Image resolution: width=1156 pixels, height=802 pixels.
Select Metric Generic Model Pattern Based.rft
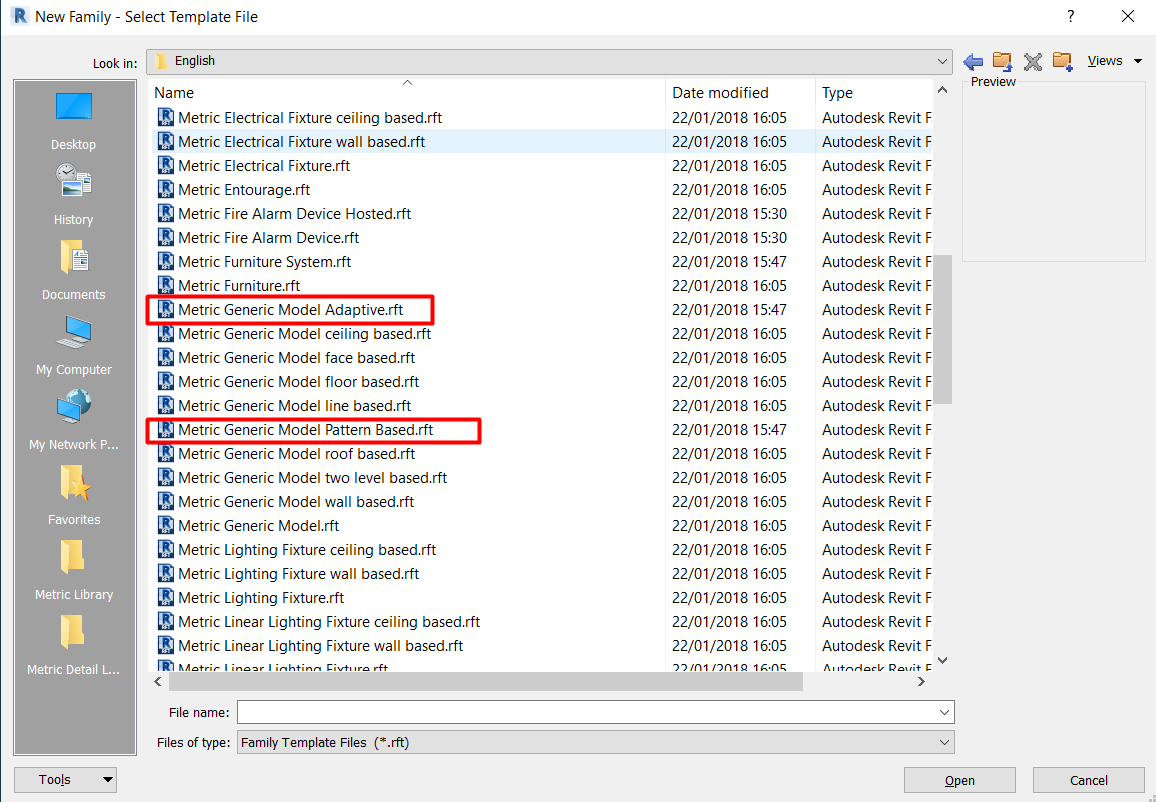[x=305, y=430]
